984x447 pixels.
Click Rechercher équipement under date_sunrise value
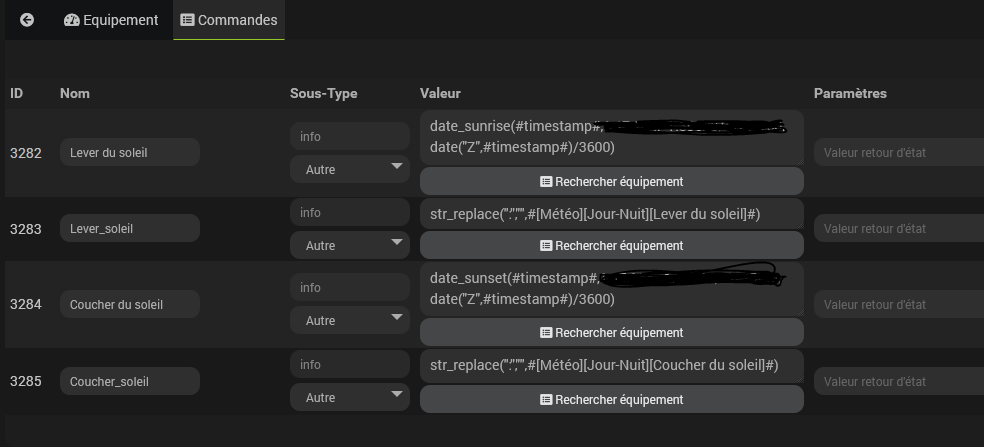point(611,181)
